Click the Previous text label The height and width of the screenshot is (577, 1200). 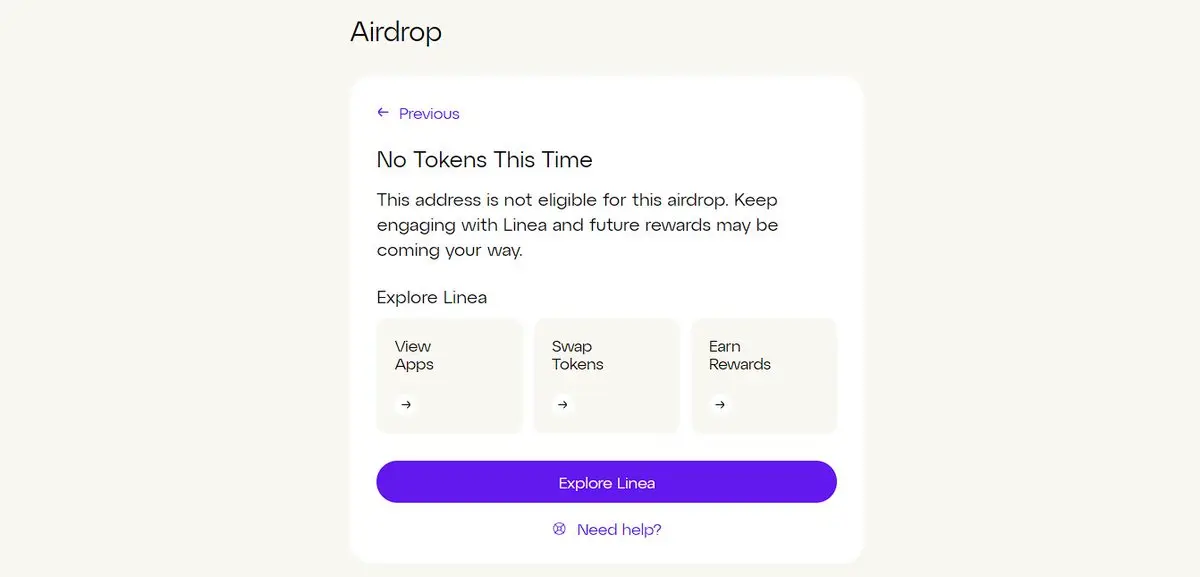click(429, 114)
